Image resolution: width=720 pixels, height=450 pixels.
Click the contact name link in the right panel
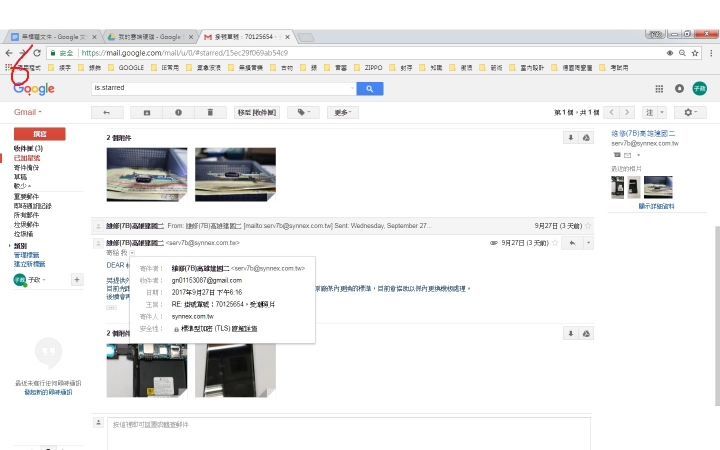(643, 134)
